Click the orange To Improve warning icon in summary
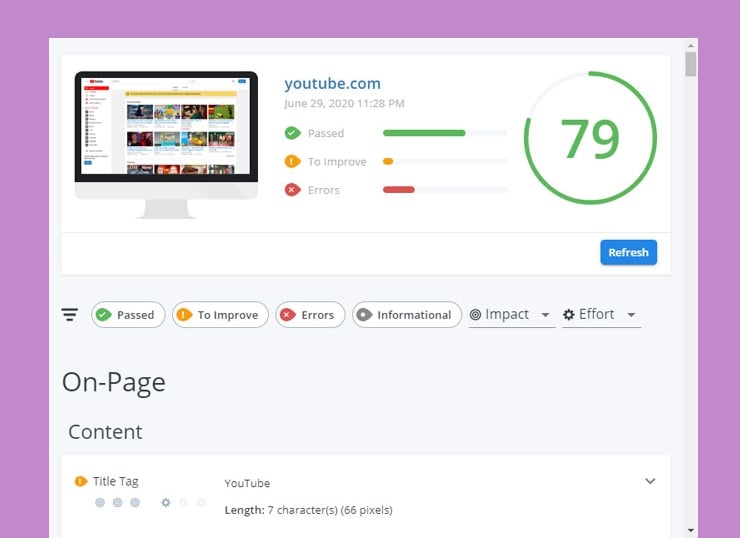740x538 pixels. [292, 161]
